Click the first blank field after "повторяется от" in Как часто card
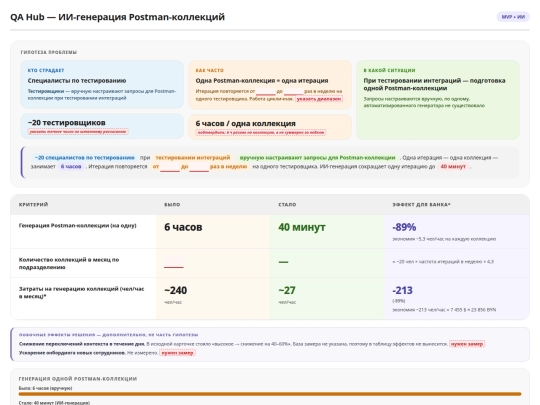 (x=266, y=92)
